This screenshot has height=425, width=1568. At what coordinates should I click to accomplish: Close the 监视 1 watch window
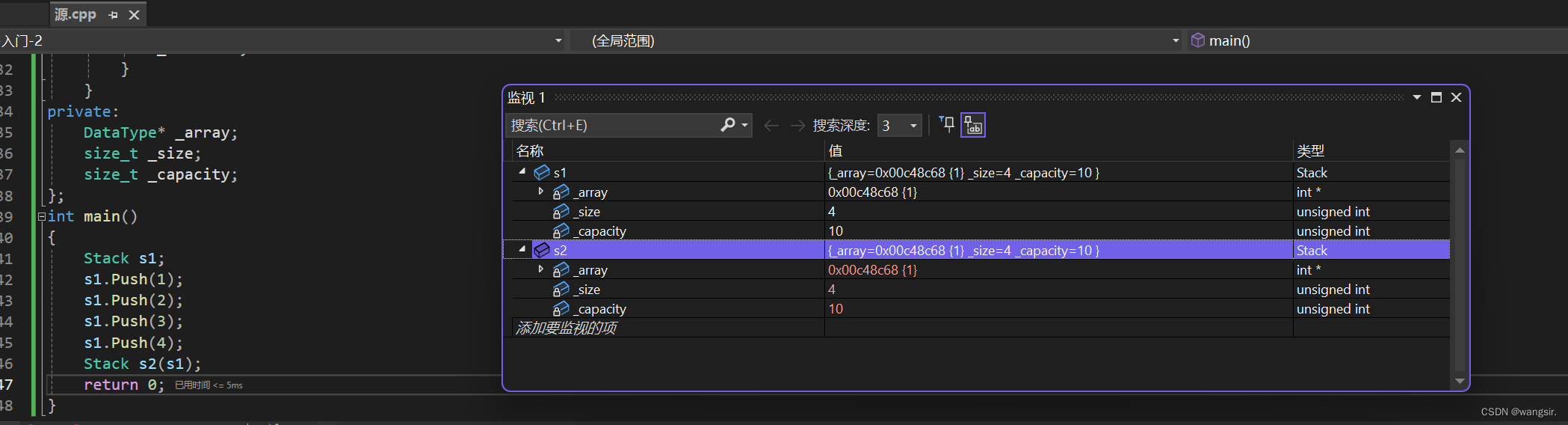click(x=1456, y=97)
